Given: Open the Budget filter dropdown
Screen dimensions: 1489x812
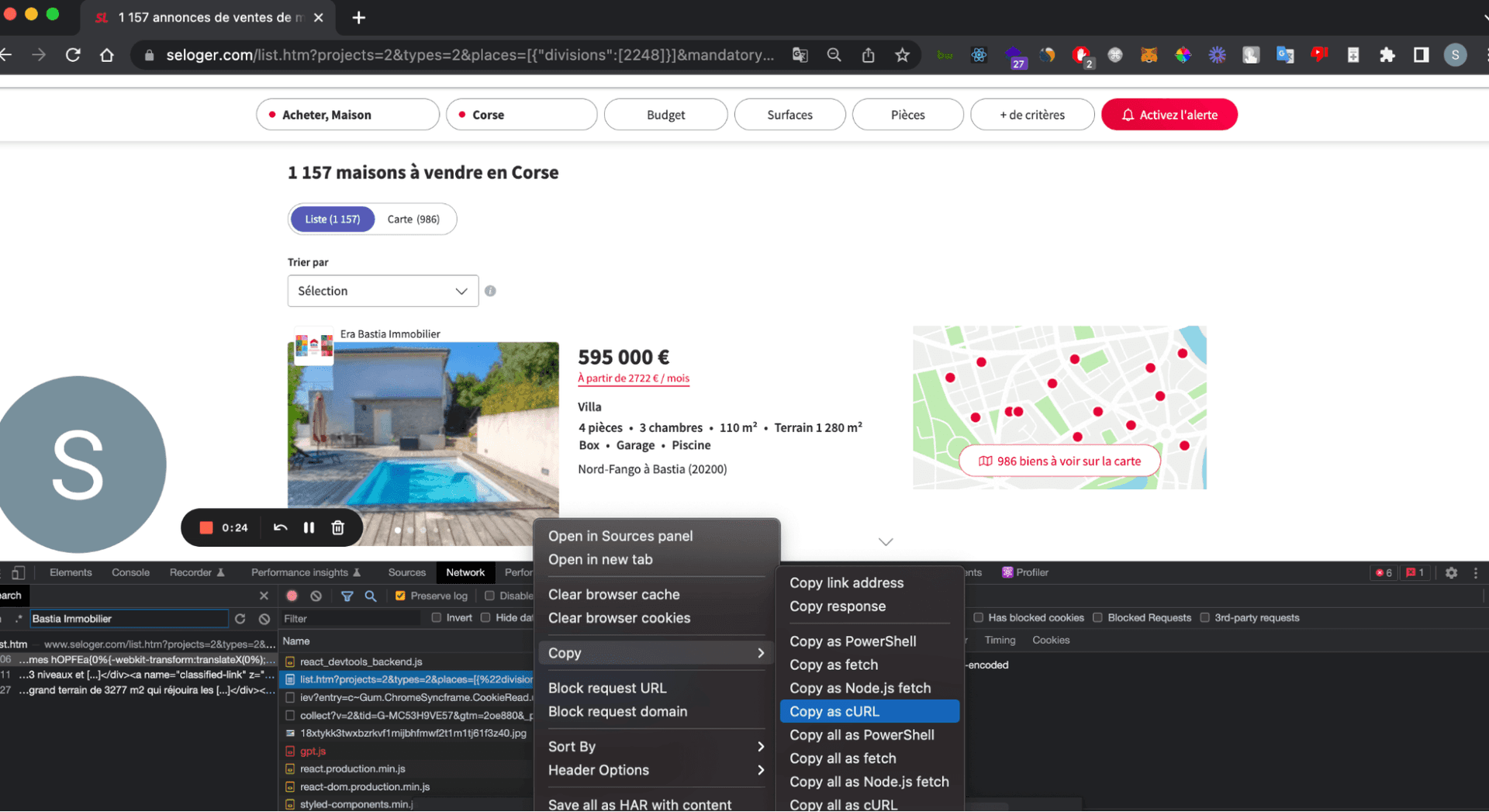Looking at the screenshot, I should [666, 115].
